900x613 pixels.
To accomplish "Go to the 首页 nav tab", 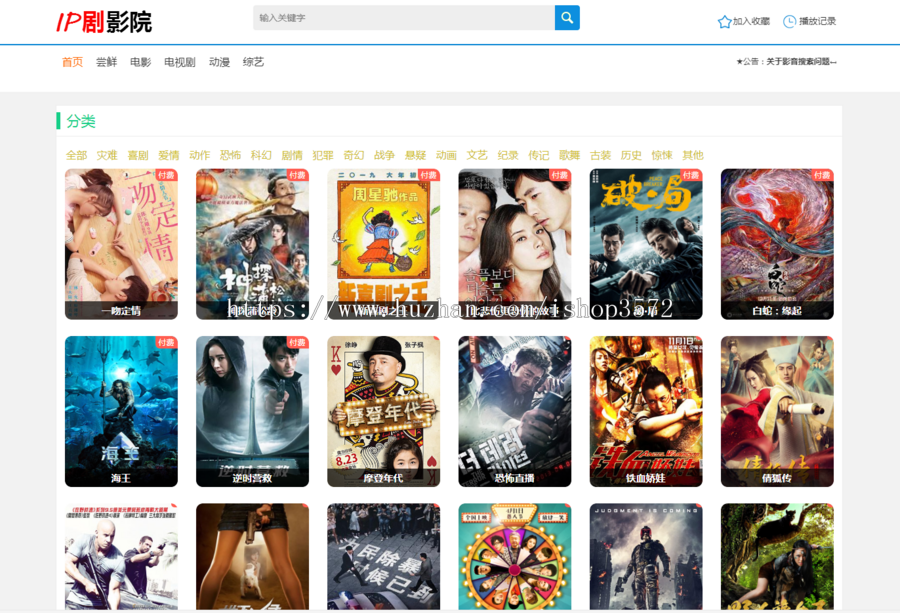I will click(x=72, y=62).
